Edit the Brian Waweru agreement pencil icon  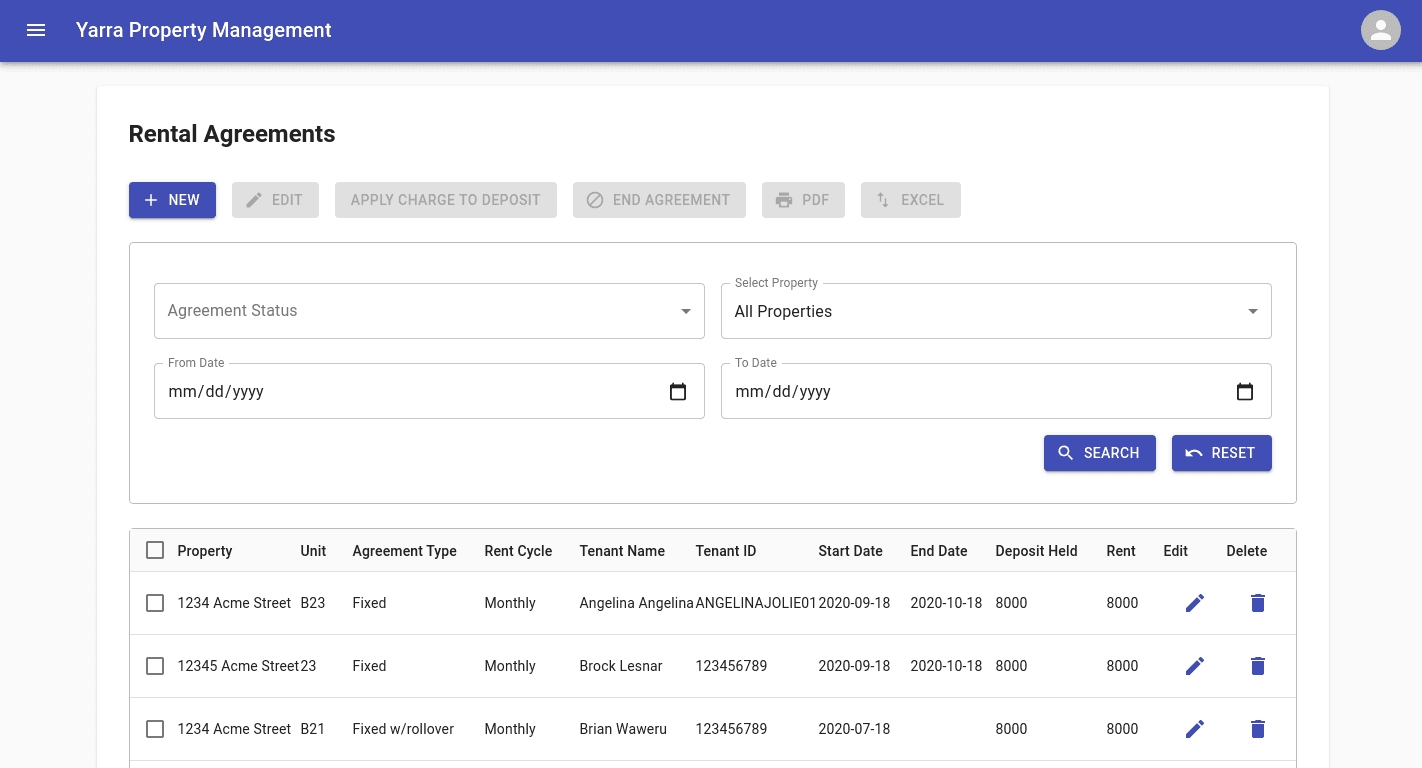pos(1195,729)
